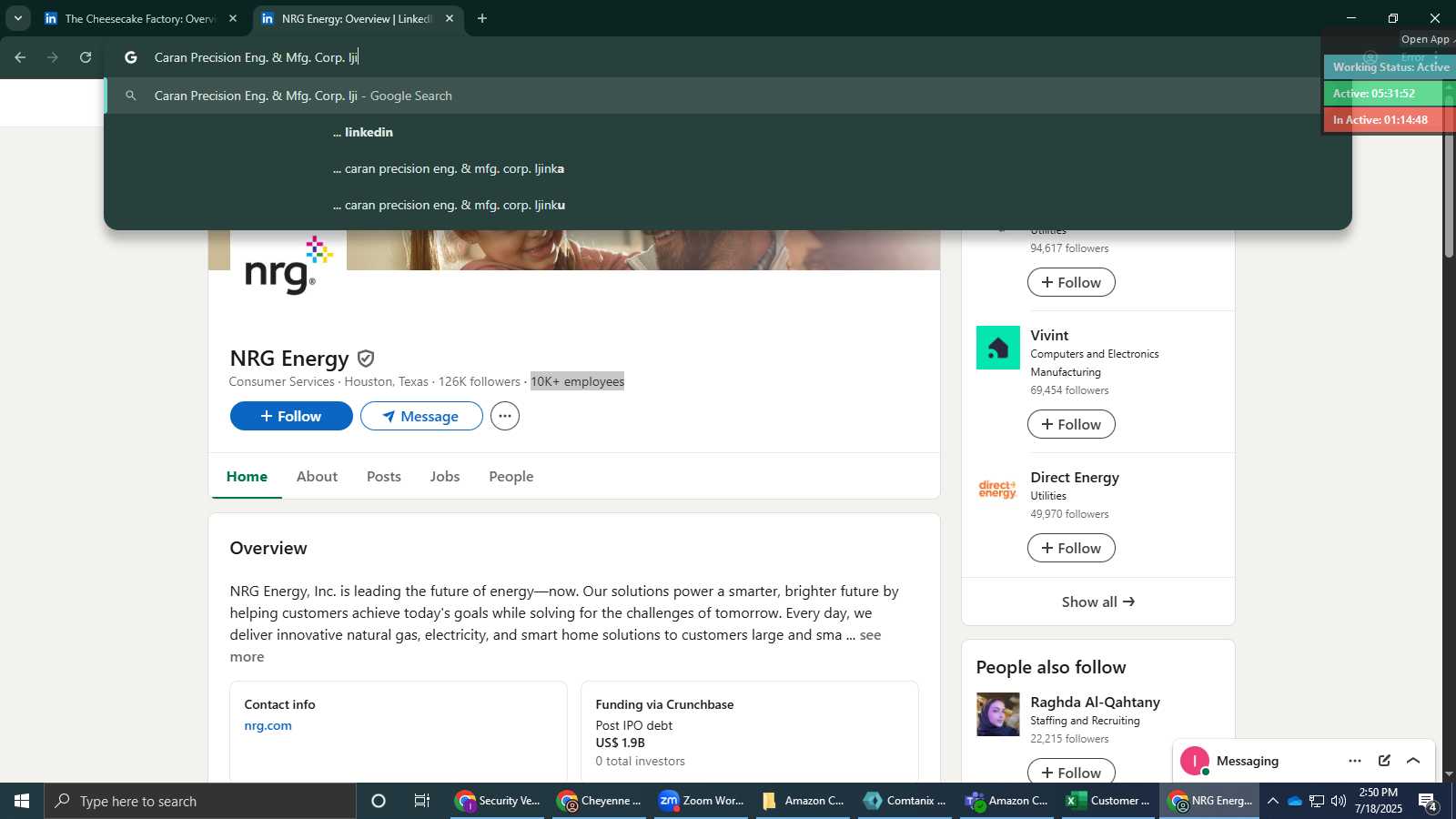Switch to The Cheesecake Factory tab
This screenshot has width=1456, height=819.
click(x=139, y=18)
